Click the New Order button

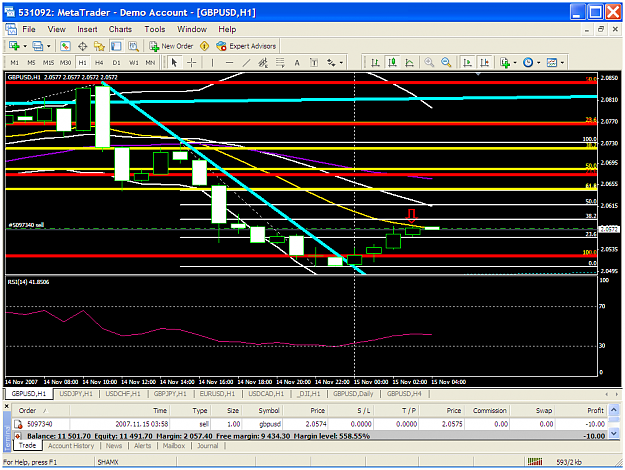point(171,46)
